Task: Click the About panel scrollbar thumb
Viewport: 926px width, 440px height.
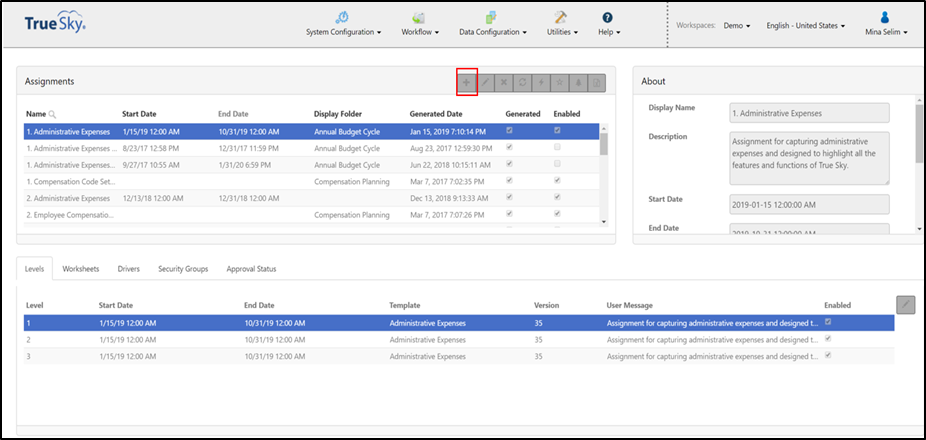Action: [919, 133]
